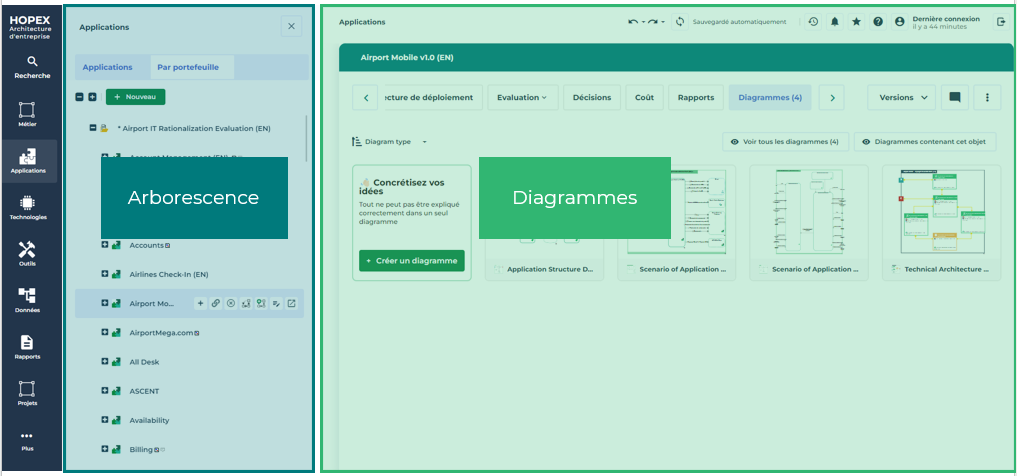The height and width of the screenshot is (476, 1017).
Task: Select the Décisions tab
Action: click(592, 97)
